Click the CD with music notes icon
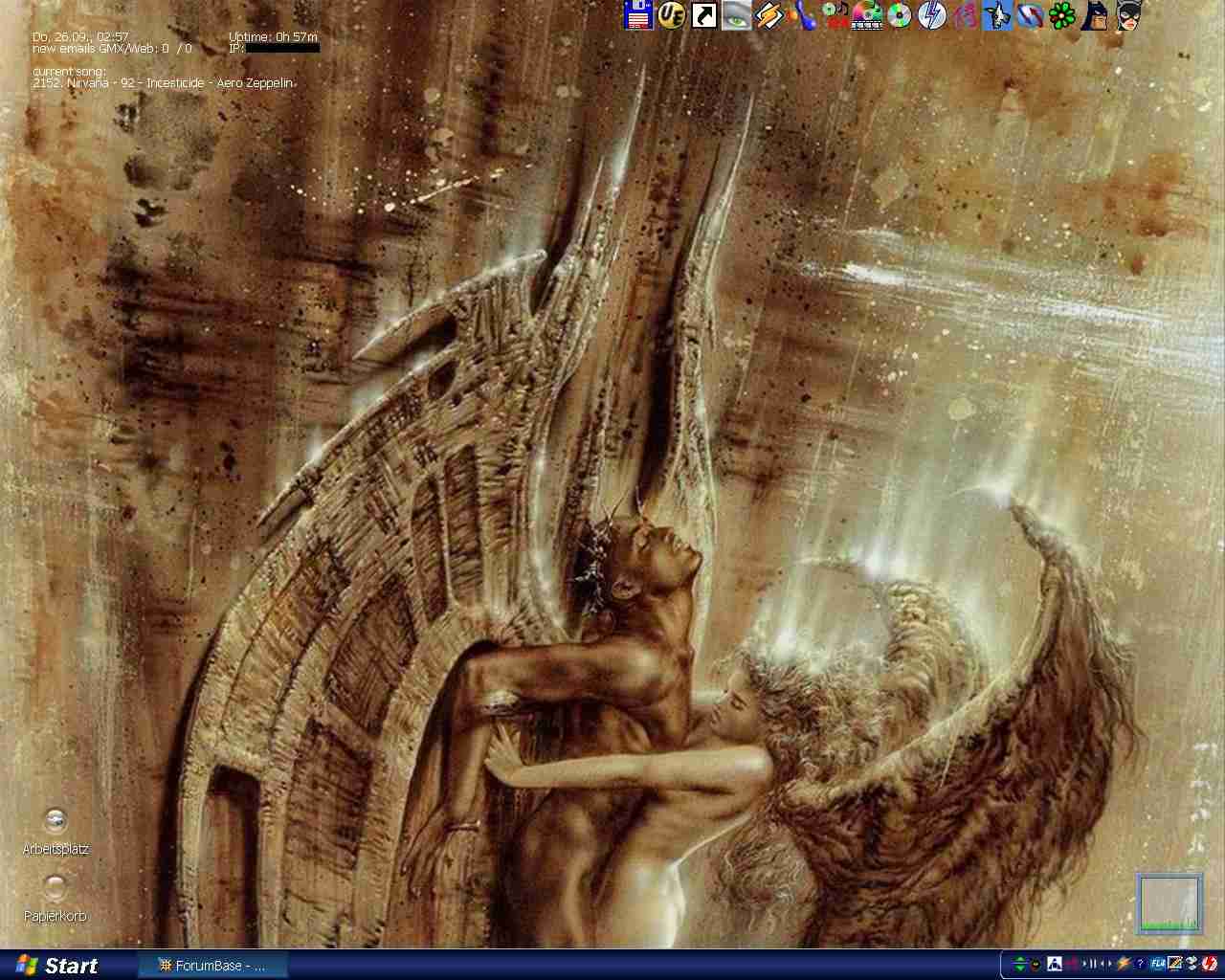 click(x=835, y=15)
